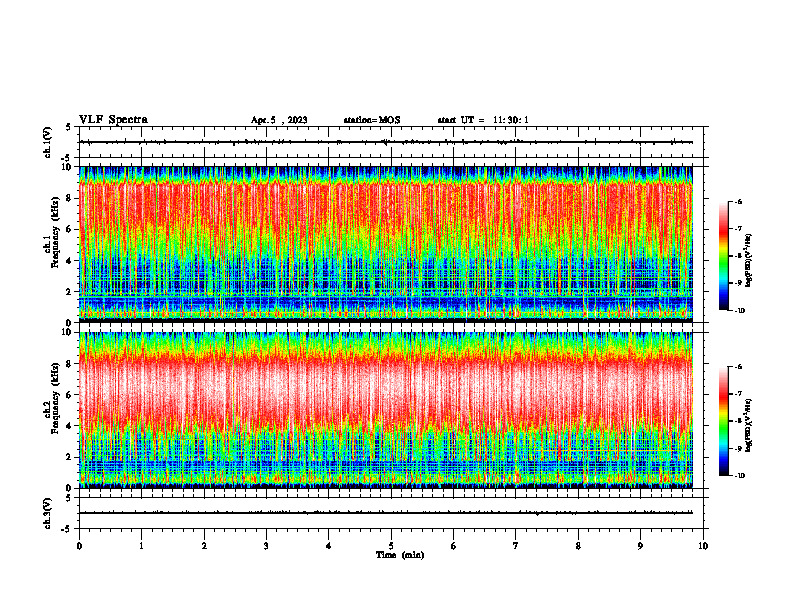Image resolution: width=792 pixels, height=612 pixels.
Task: Click time axis tick label "9"
Action: point(640,546)
